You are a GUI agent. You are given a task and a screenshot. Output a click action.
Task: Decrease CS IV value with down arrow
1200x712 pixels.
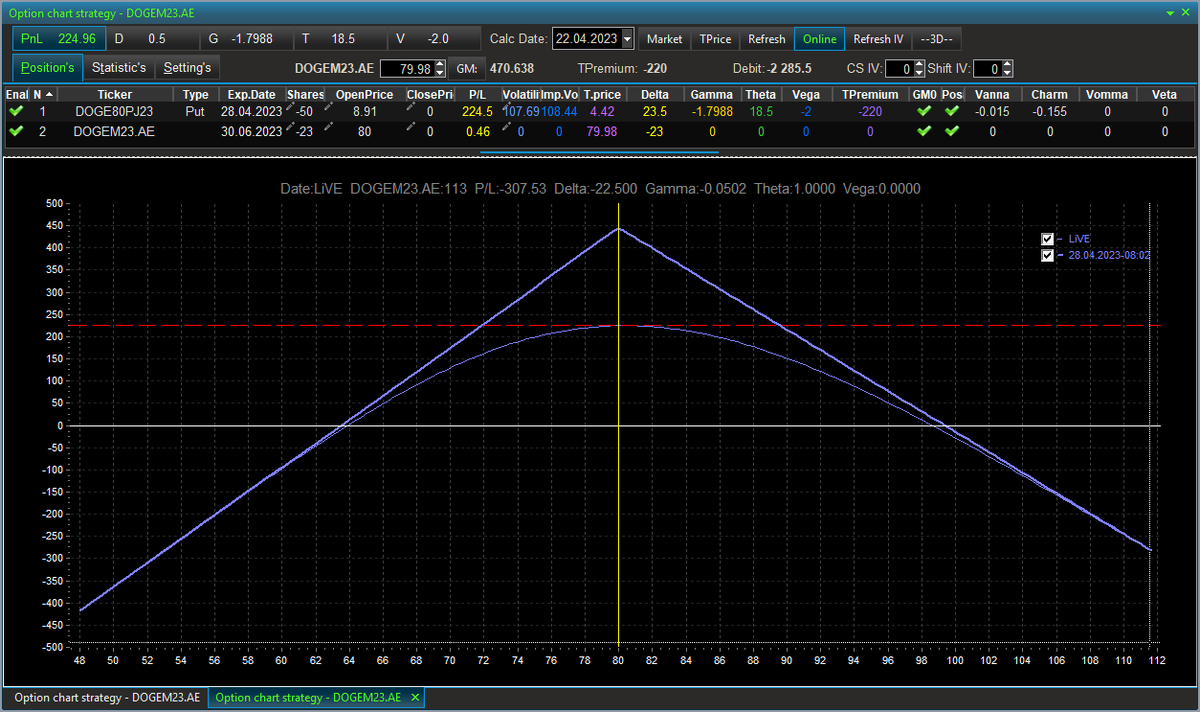(x=919, y=73)
